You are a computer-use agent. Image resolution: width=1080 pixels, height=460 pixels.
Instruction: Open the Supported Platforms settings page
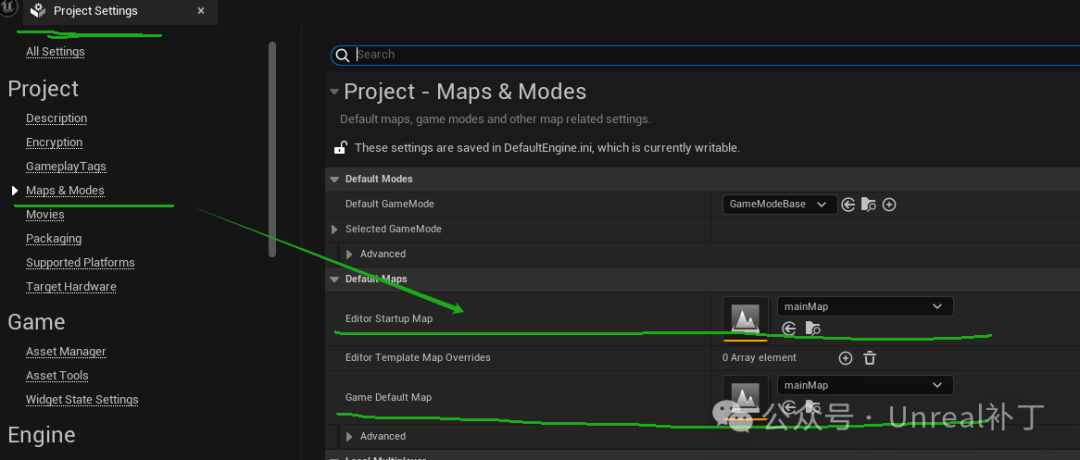point(81,263)
